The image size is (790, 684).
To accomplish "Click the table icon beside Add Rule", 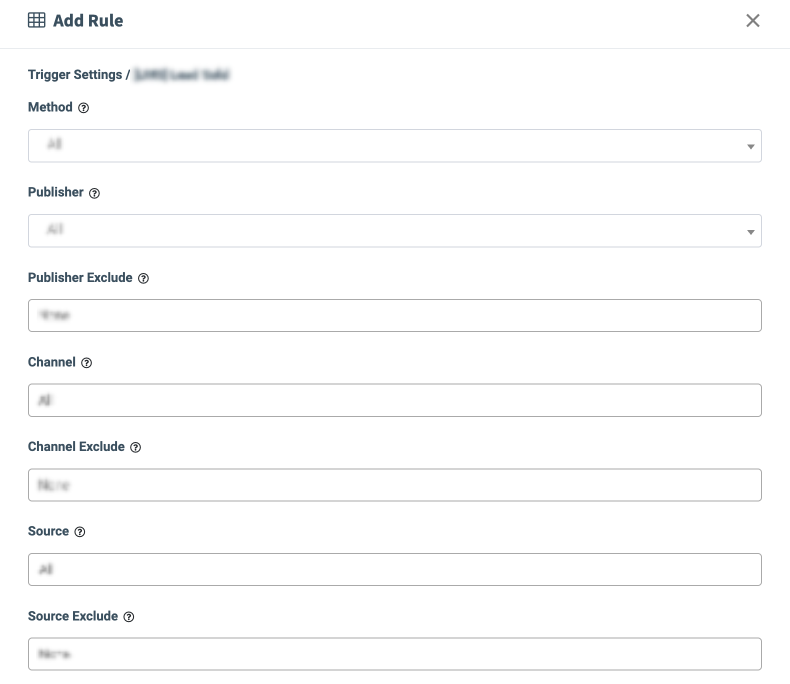I will click(36, 20).
